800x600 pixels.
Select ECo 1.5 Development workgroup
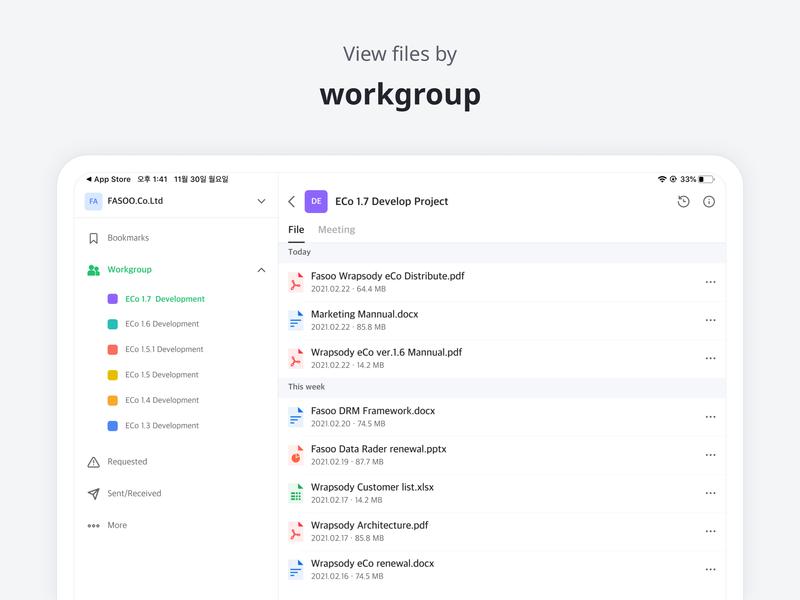coord(162,375)
